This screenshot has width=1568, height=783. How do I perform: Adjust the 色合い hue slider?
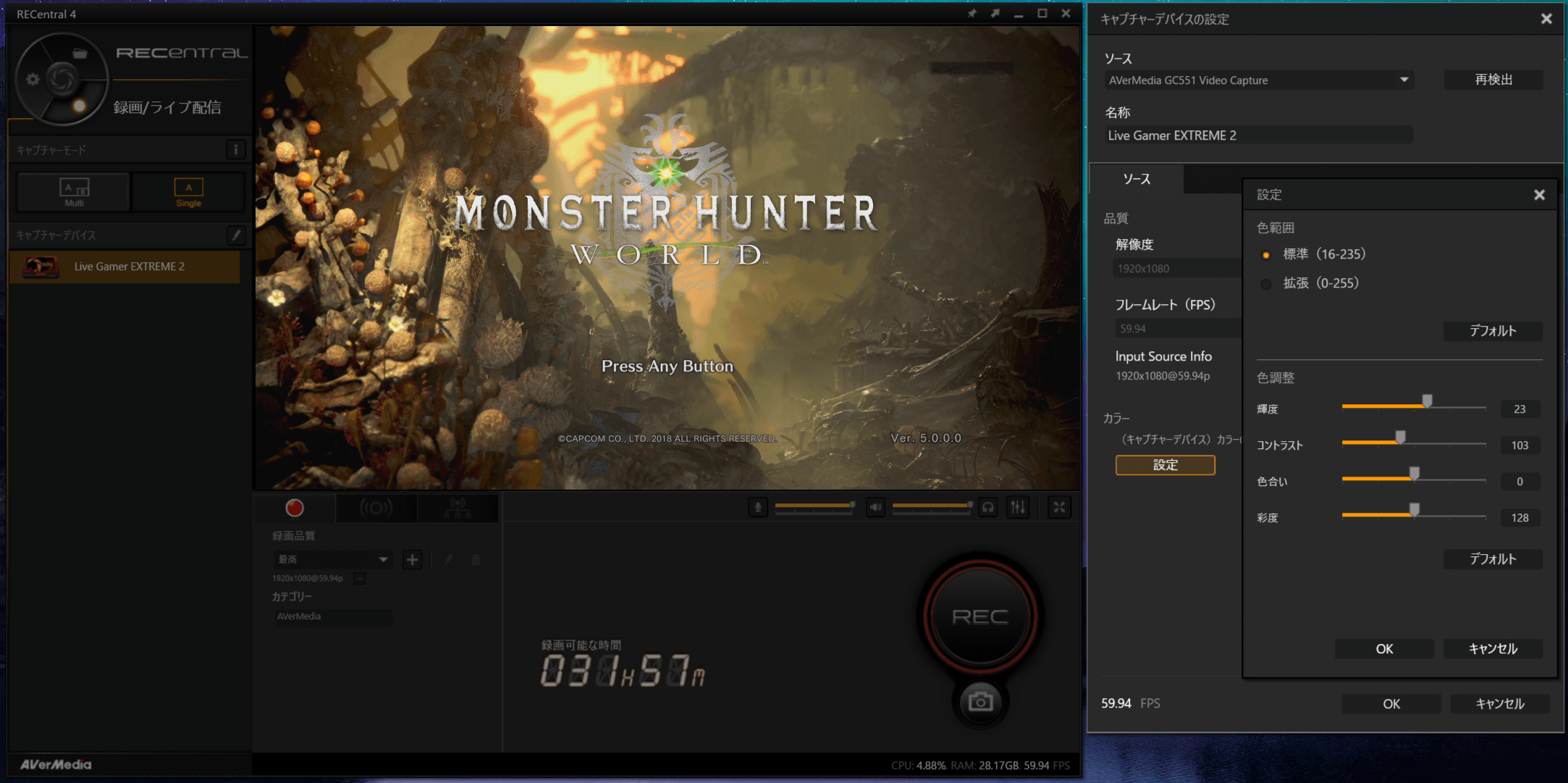pos(1414,479)
